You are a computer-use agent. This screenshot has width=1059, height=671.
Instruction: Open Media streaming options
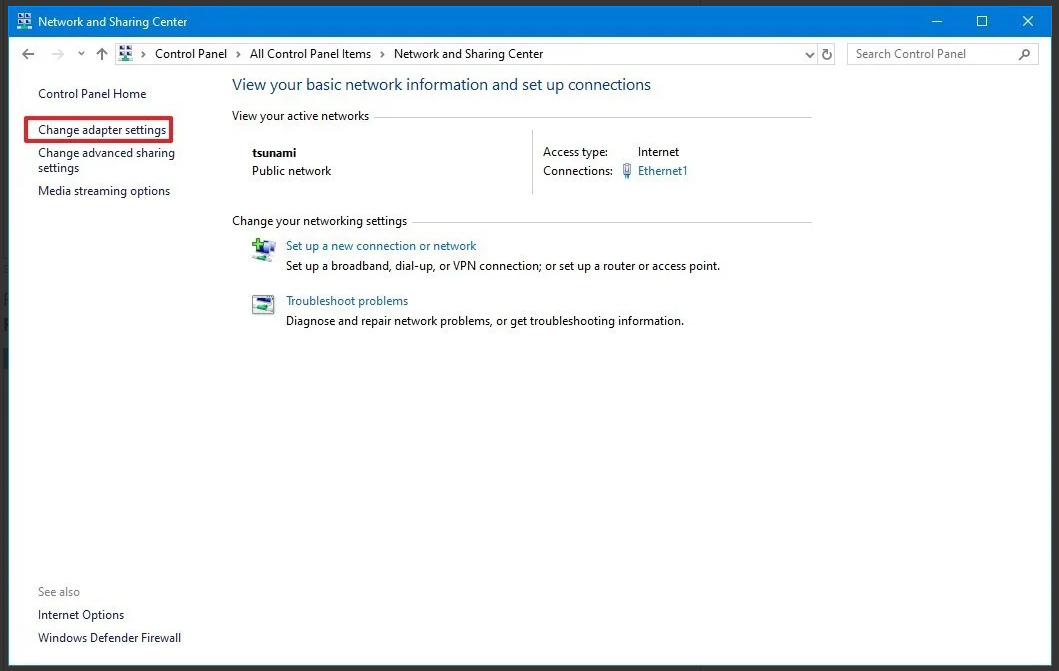[x=104, y=191]
